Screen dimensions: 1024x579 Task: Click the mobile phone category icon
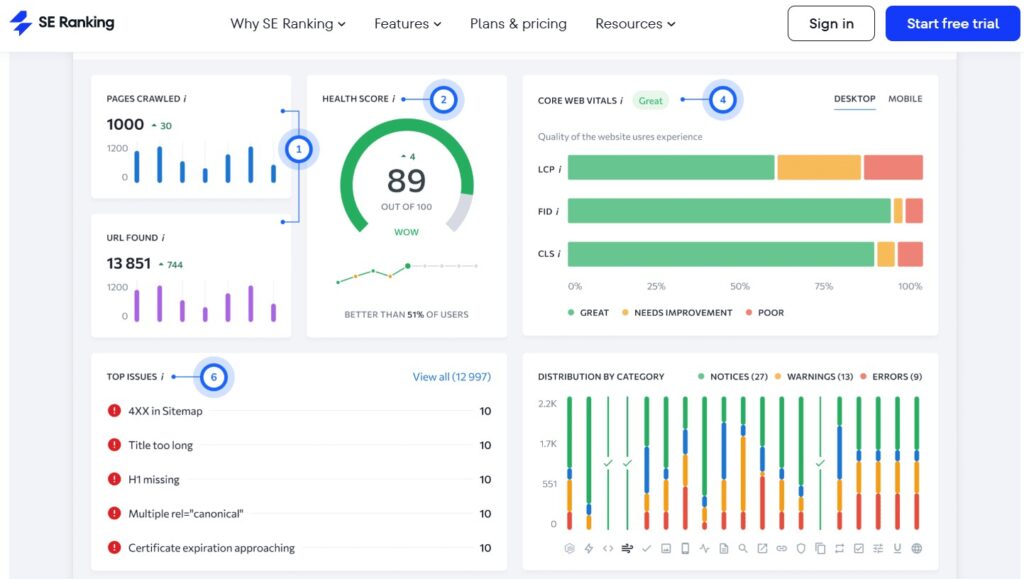tap(685, 548)
